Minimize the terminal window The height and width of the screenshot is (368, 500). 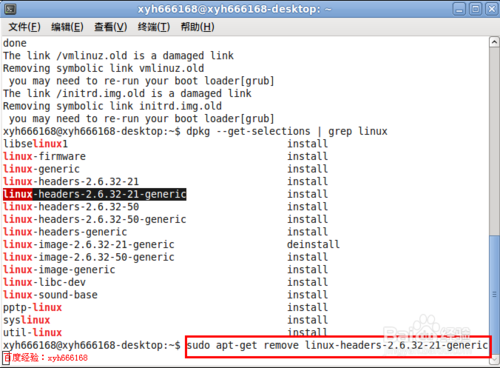[459, 9]
